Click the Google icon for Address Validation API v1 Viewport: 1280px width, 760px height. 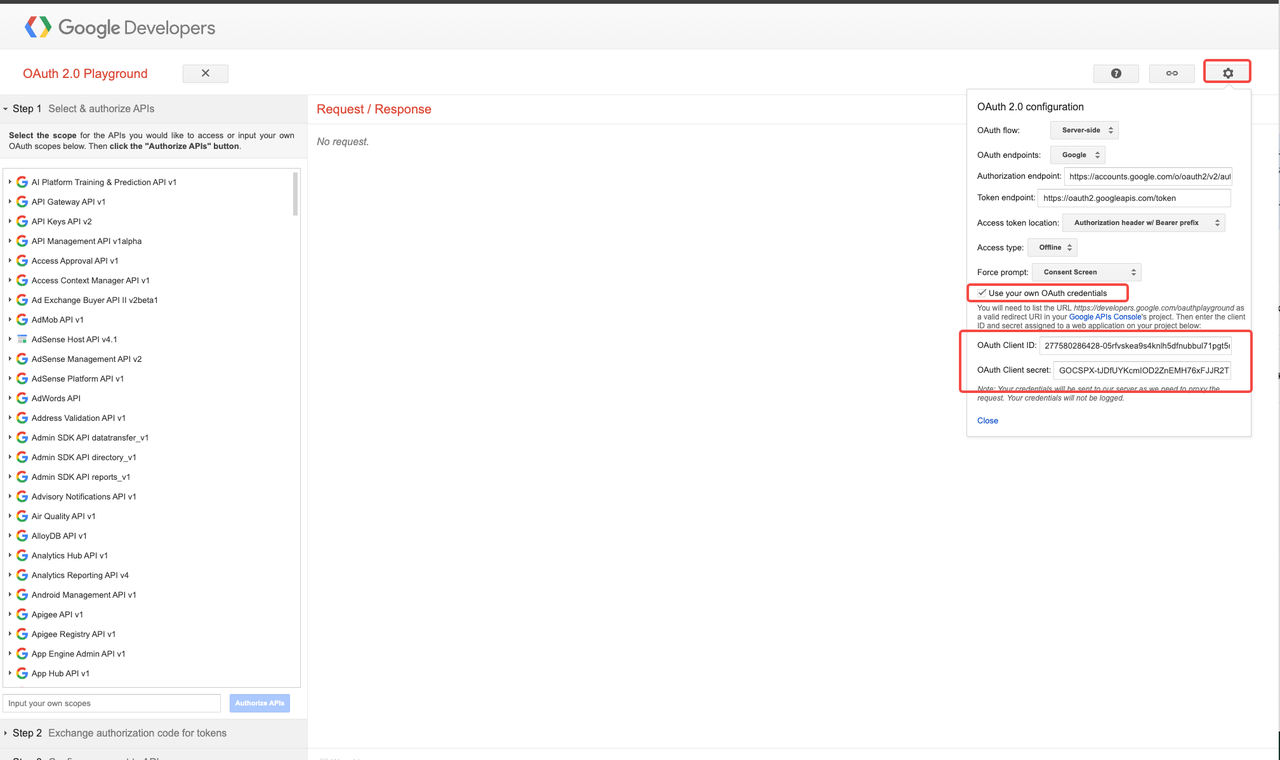point(22,418)
